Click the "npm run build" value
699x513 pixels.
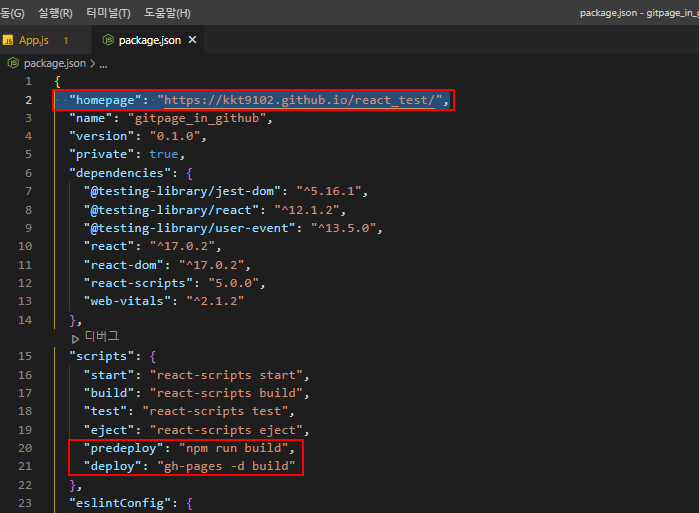[x=234, y=448]
